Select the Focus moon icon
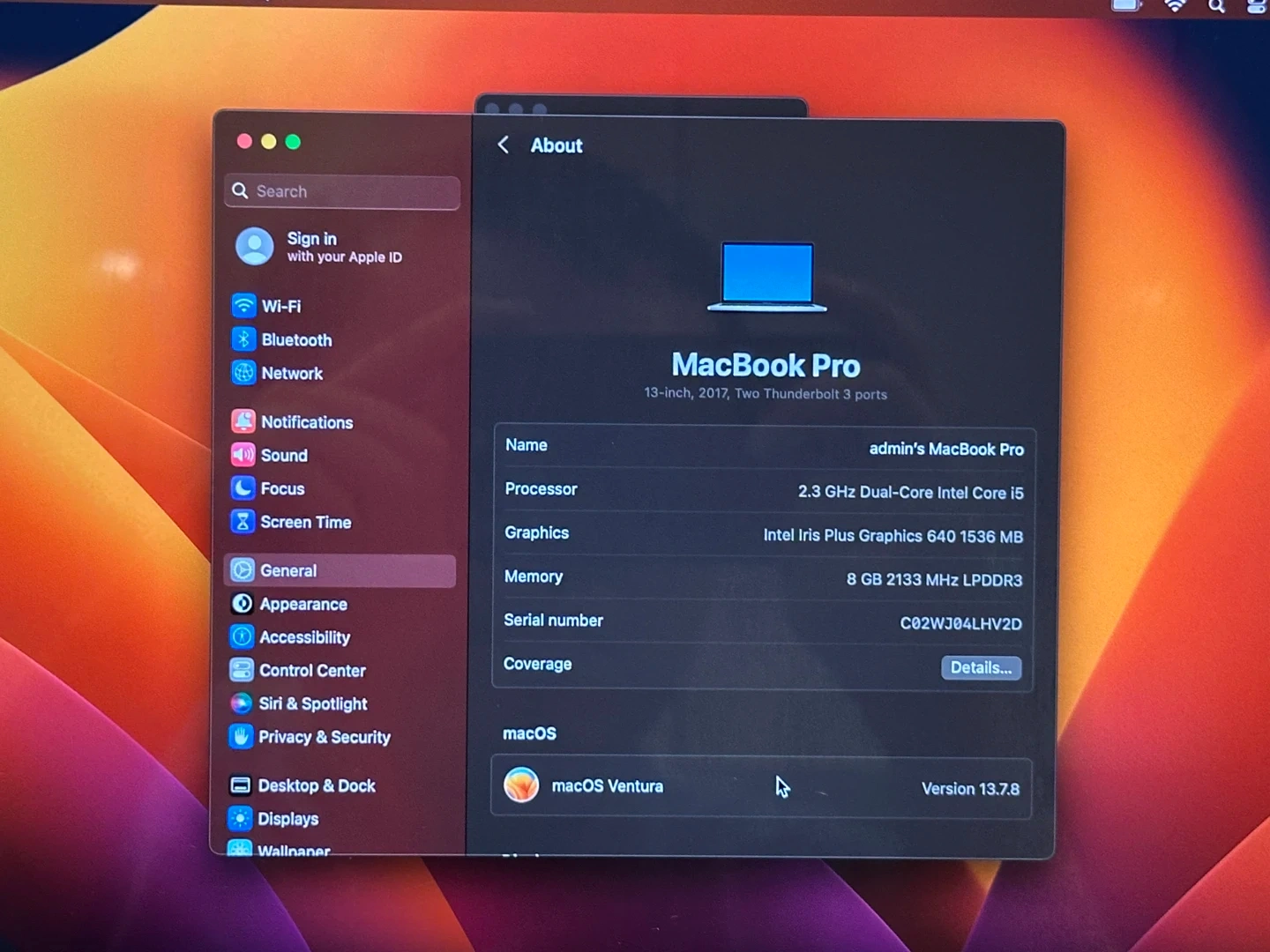The height and width of the screenshot is (952, 1270). 243,488
